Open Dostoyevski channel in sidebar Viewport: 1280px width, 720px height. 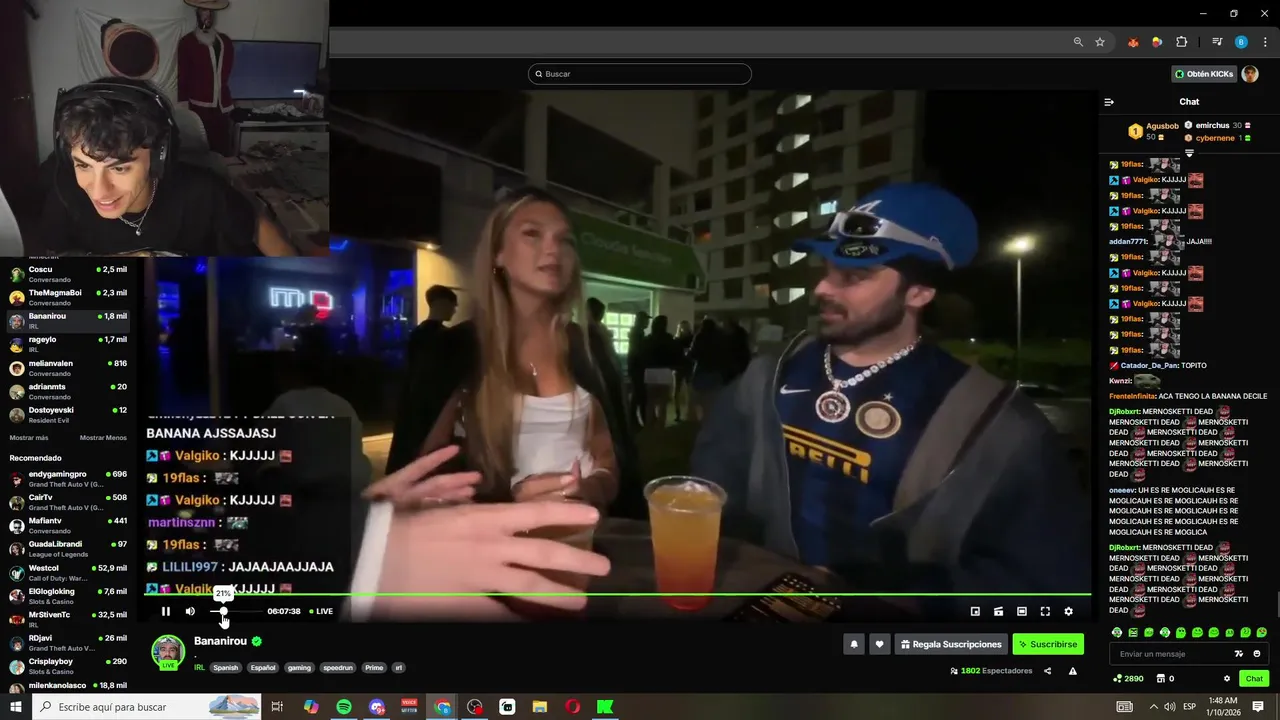tap(68, 415)
